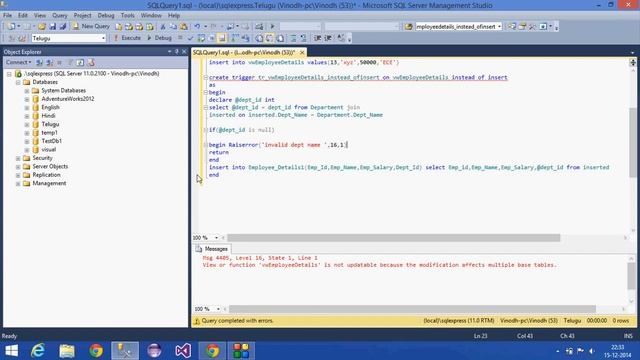The width and height of the screenshot is (640, 360).
Task: Click the Save icon in toolbar
Action: [x=53, y=27]
